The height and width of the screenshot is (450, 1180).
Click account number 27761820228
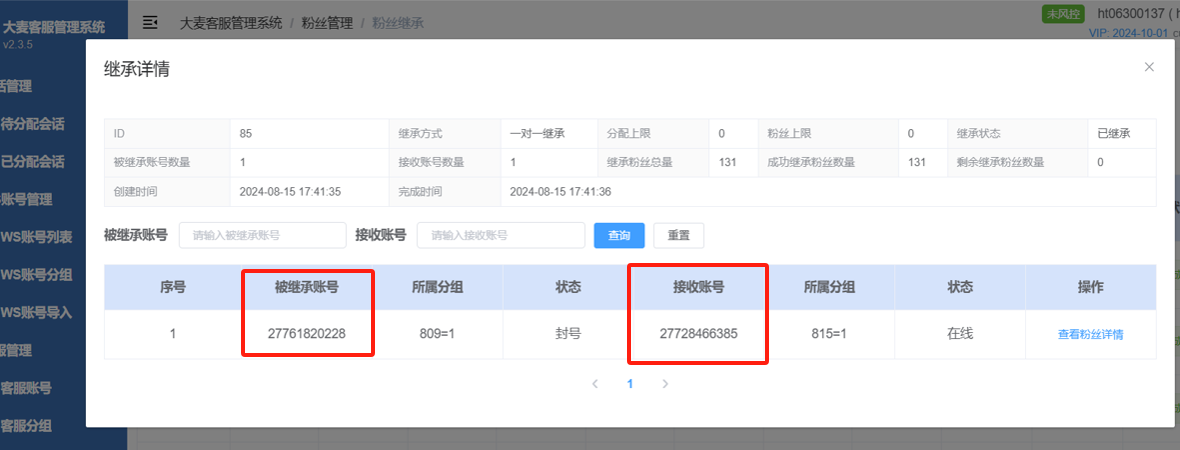point(306,333)
